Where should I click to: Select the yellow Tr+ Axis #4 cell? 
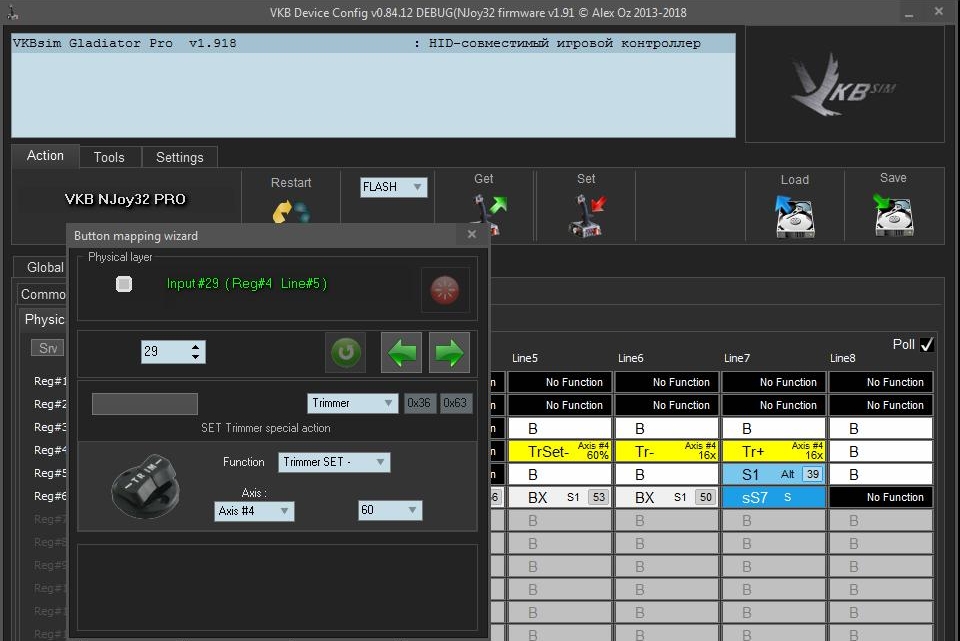point(774,451)
